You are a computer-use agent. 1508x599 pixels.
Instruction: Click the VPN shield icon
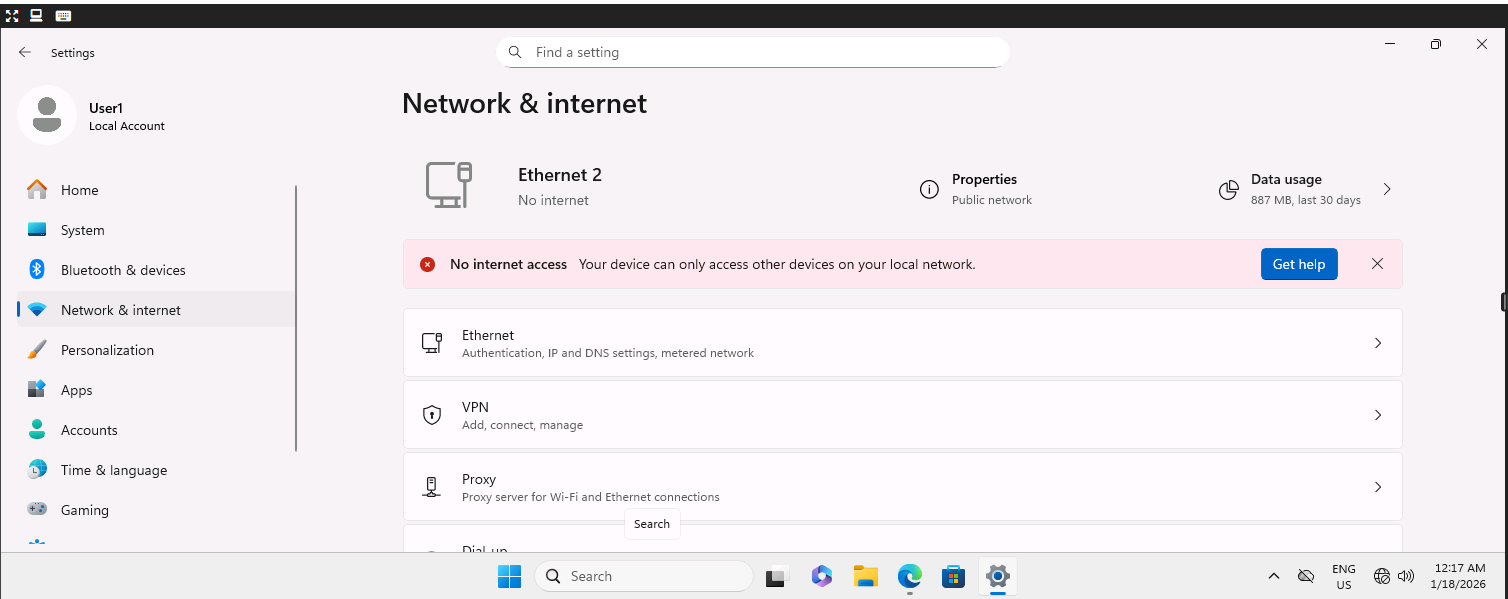point(432,415)
